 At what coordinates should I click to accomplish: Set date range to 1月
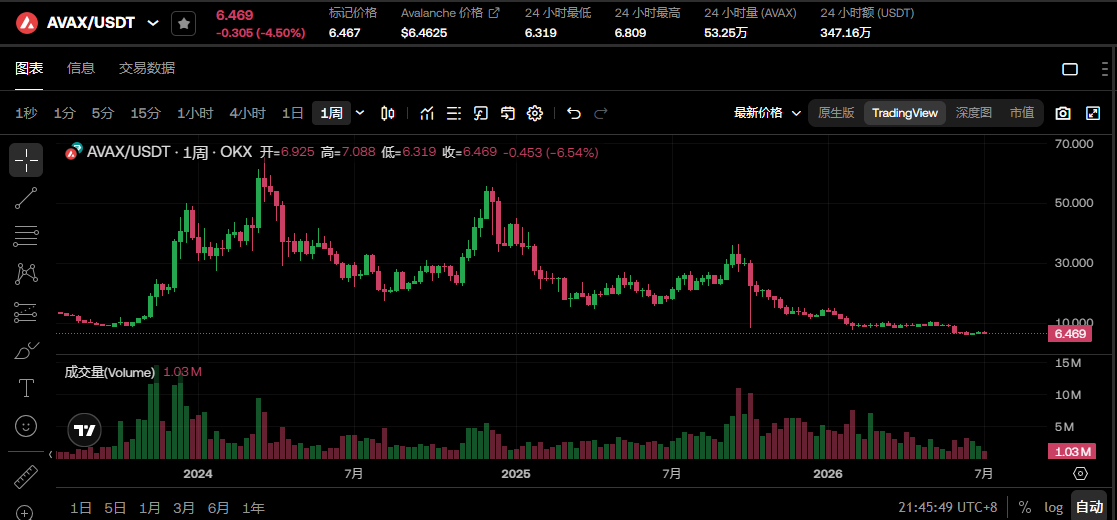[150, 508]
